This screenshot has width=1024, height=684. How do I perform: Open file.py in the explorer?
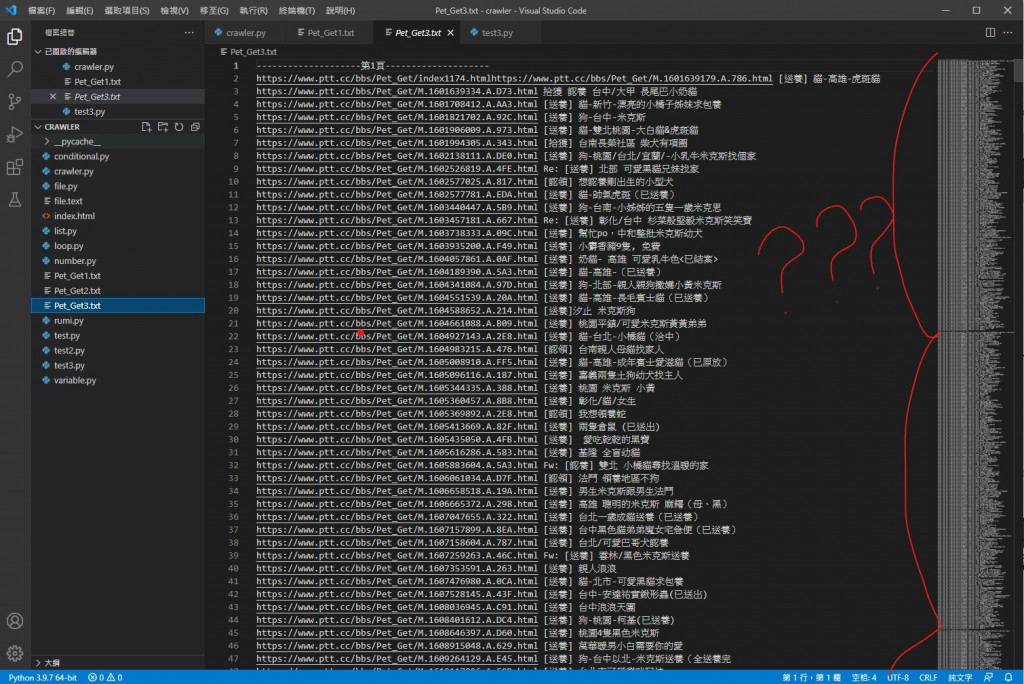[65, 186]
